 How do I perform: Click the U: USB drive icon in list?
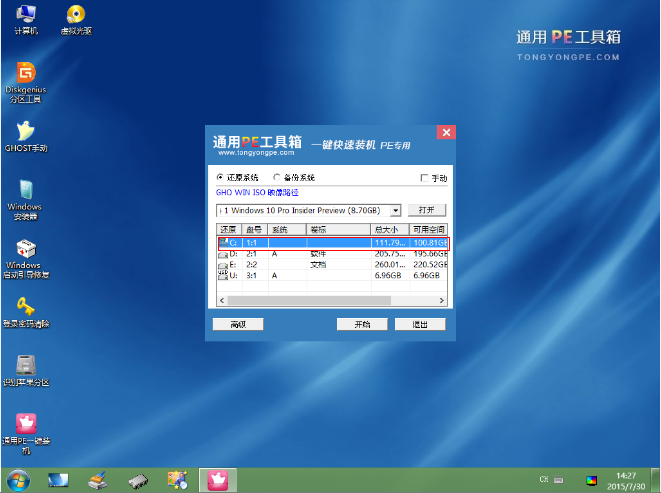click(223, 275)
